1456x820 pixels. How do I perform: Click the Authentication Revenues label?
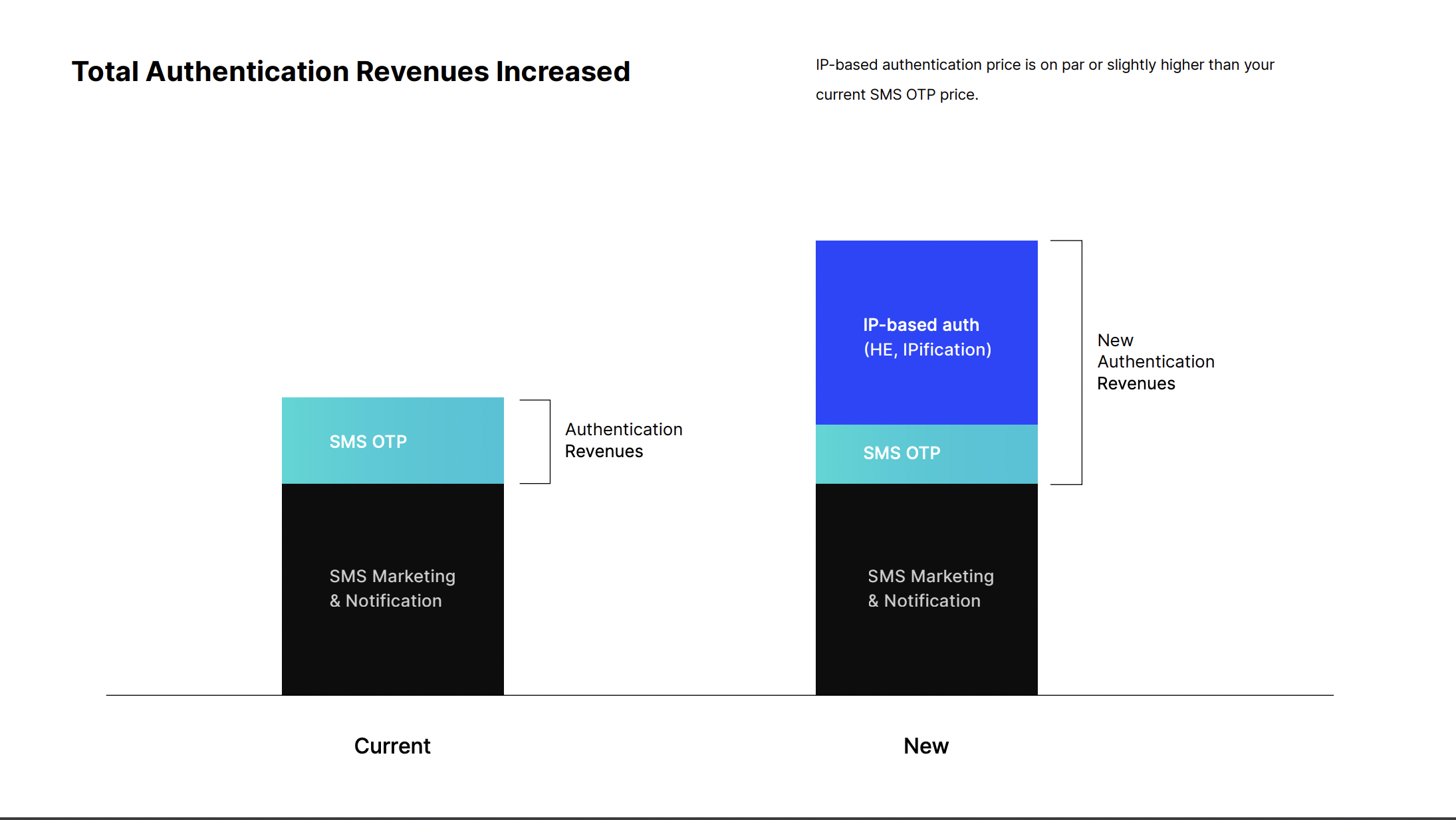[x=624, y=440]
